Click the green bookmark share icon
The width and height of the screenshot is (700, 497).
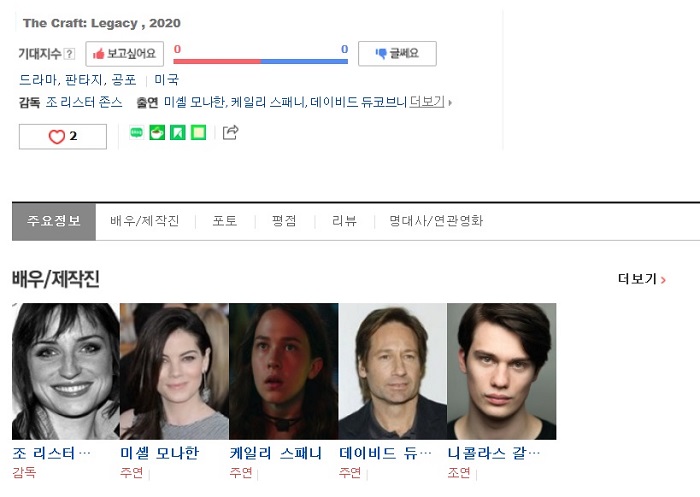[178, 132]
